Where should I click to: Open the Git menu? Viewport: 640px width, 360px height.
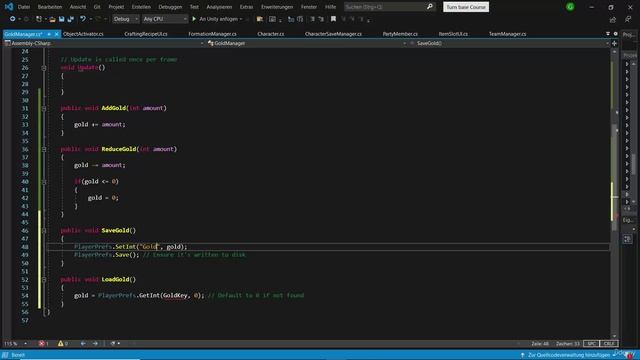pyautogui.click(x=97, y=7)
